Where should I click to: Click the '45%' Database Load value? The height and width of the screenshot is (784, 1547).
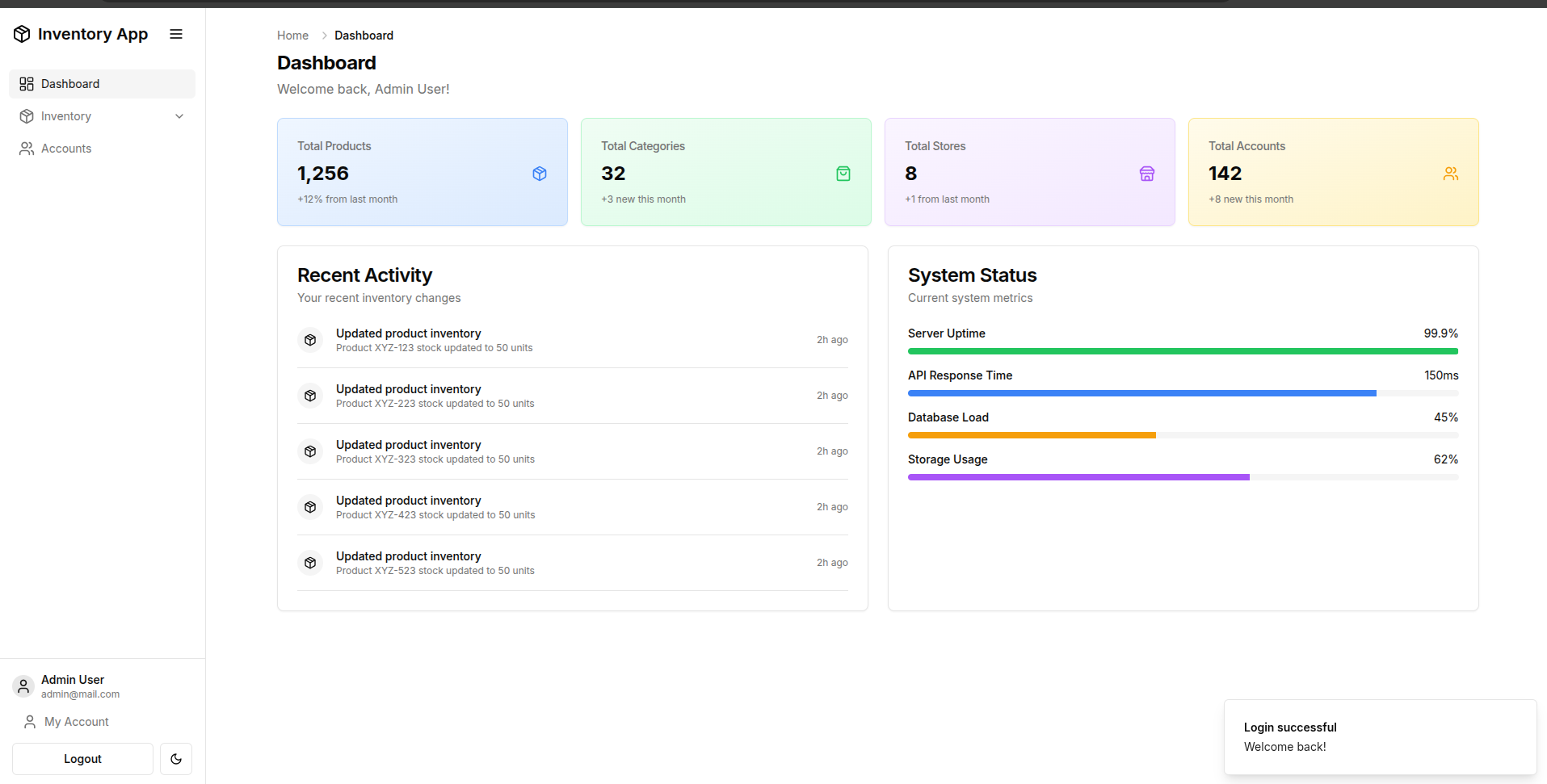click(x=1445, y=417)
